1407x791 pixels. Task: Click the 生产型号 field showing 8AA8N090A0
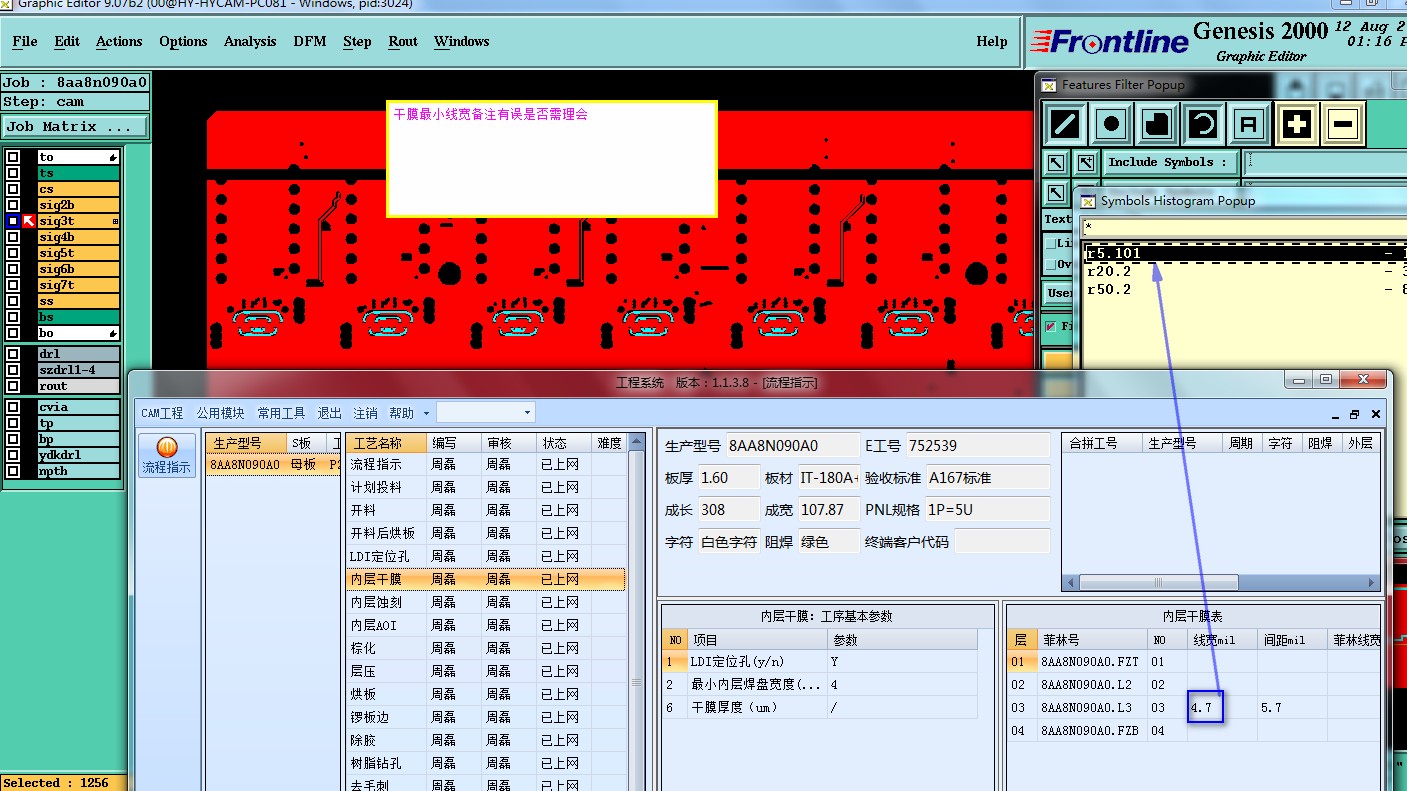click(791, 446)
